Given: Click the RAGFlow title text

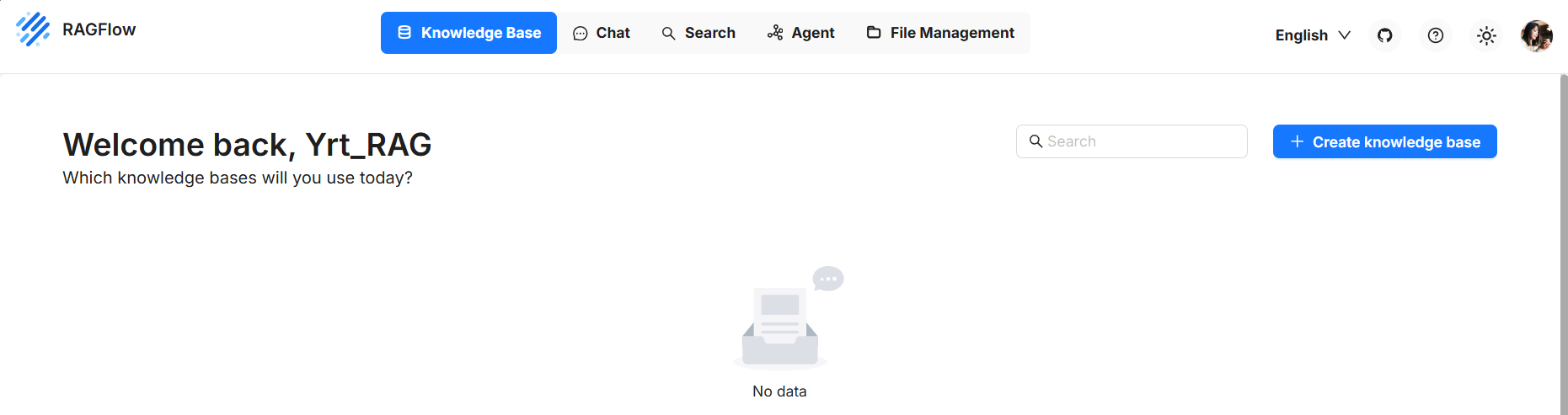Looking at the screenshot, I should coord(99,29).
